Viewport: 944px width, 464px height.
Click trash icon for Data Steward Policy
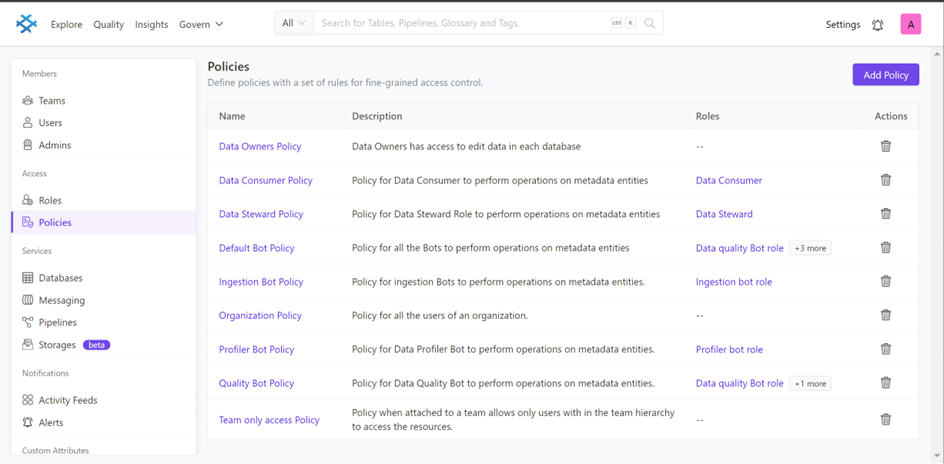tap(885, 214)
